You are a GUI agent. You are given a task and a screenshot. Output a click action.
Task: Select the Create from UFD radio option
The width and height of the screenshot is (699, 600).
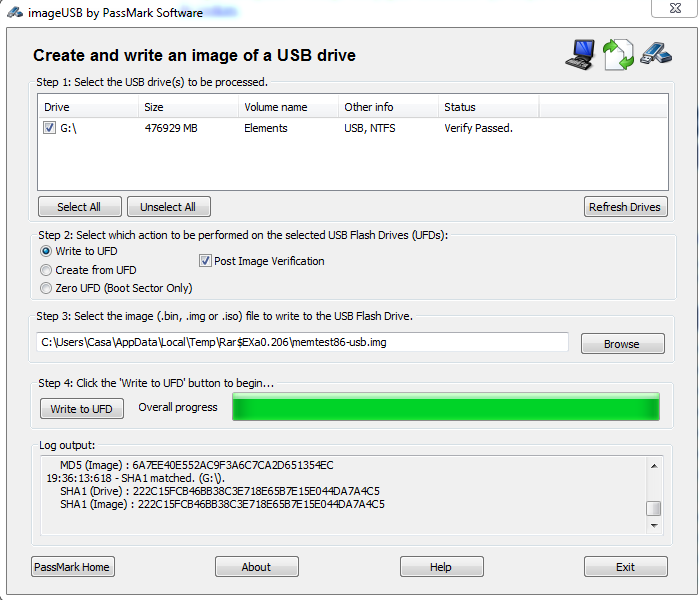pos(46,270)
